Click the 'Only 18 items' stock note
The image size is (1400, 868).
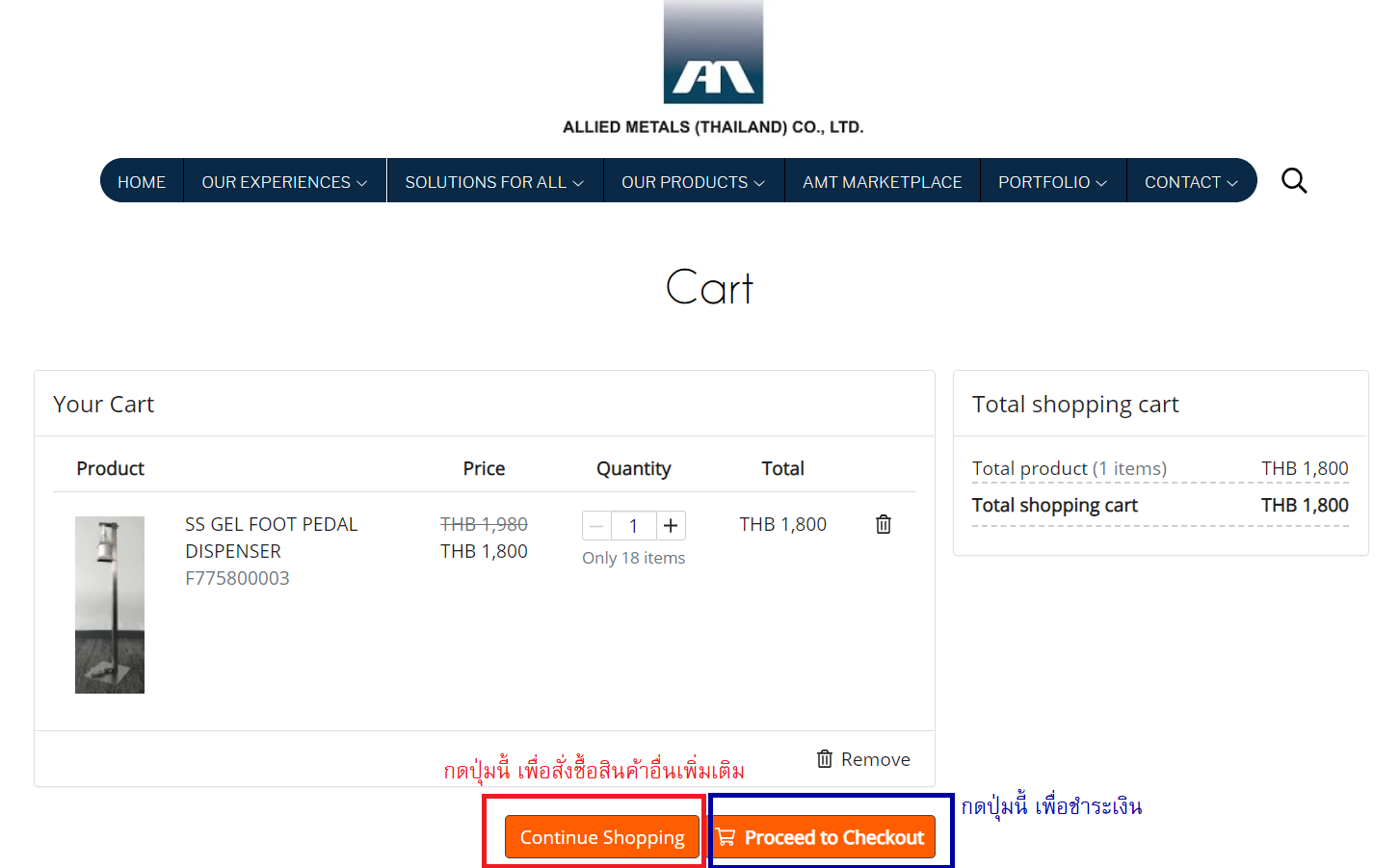coord(634,558)
